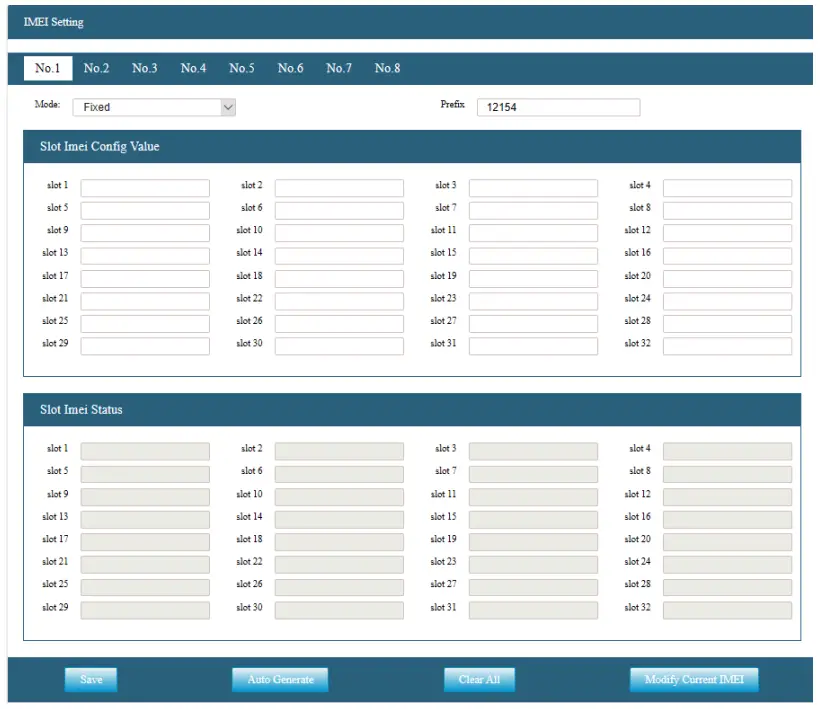Click the Imei Status slot 25 field
The width and height of the screenshot is (820, 709).
(x=145, y=587)
